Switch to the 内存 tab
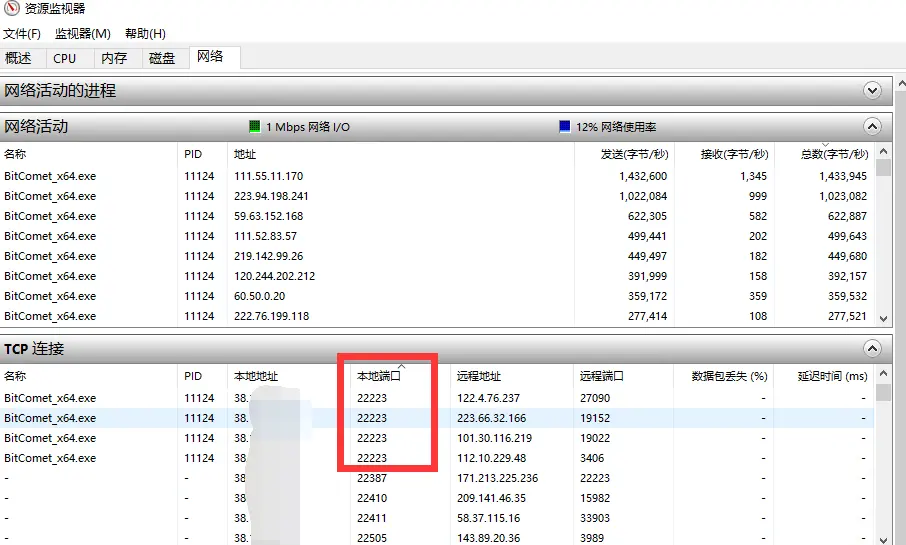Screen dimensions: 906x545 [114, 58]
